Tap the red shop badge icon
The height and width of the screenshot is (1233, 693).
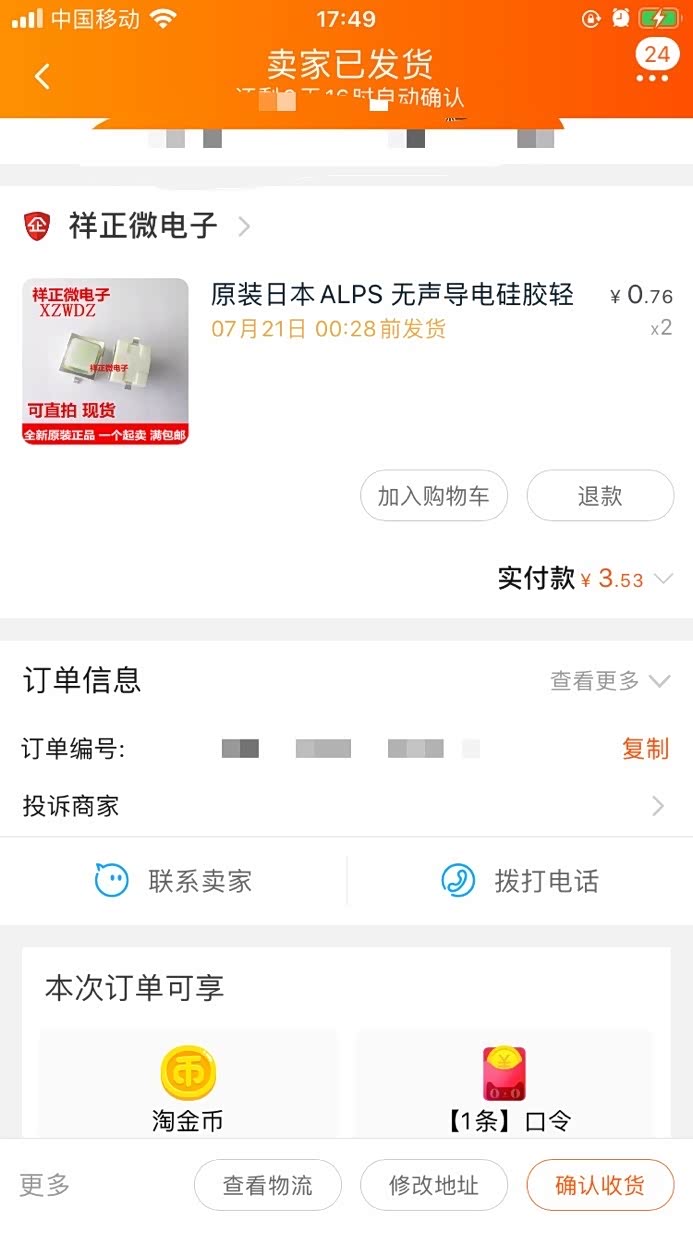click(x=37, y=226)
